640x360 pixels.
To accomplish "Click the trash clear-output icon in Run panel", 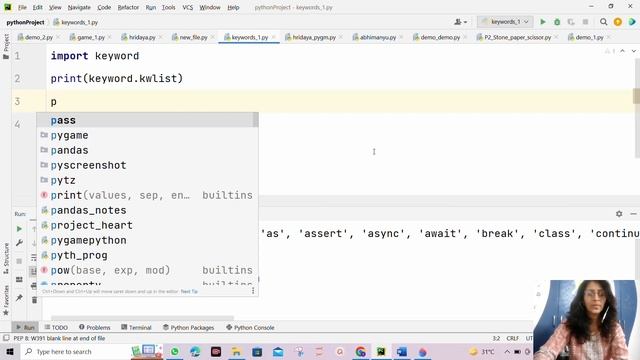I will (x=34, y=300).
